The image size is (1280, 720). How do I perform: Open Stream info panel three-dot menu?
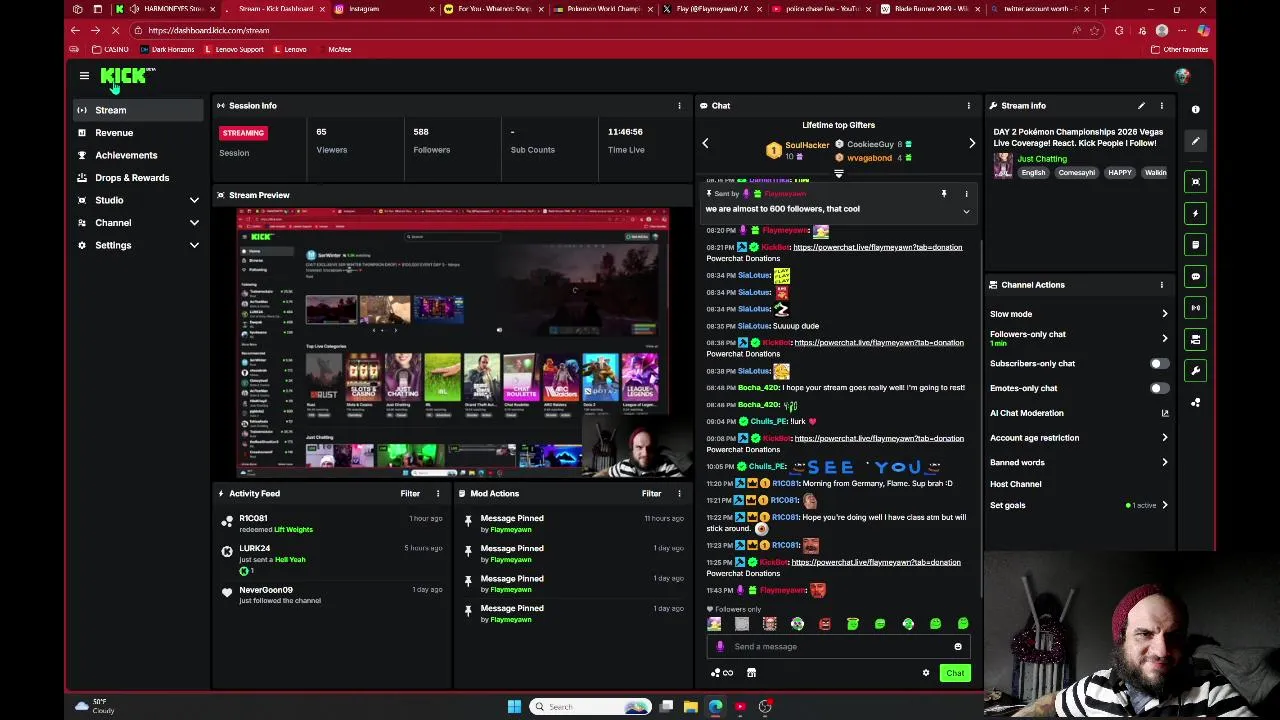(1162, 105)
